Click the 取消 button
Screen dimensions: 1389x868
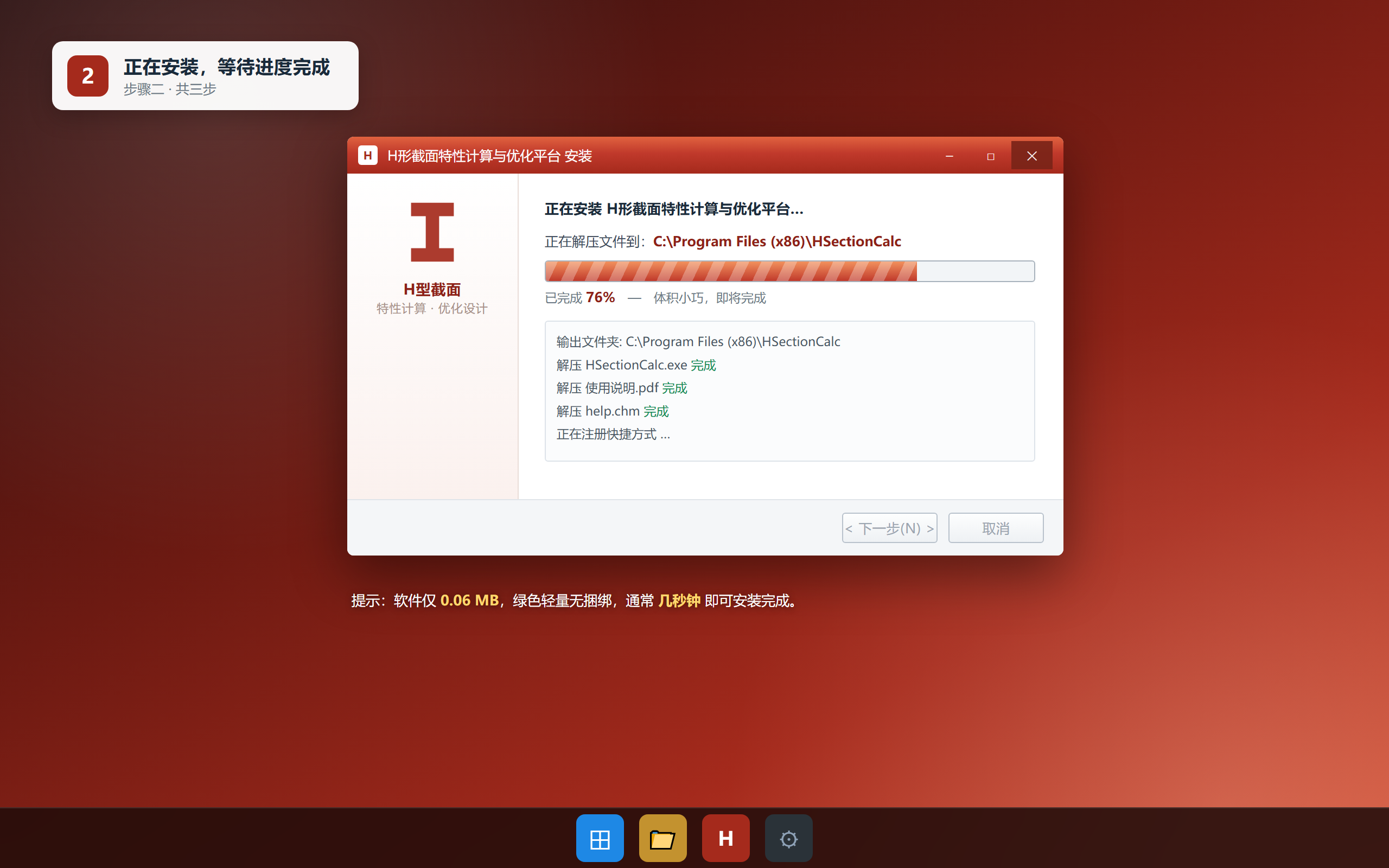pos(996,528)
